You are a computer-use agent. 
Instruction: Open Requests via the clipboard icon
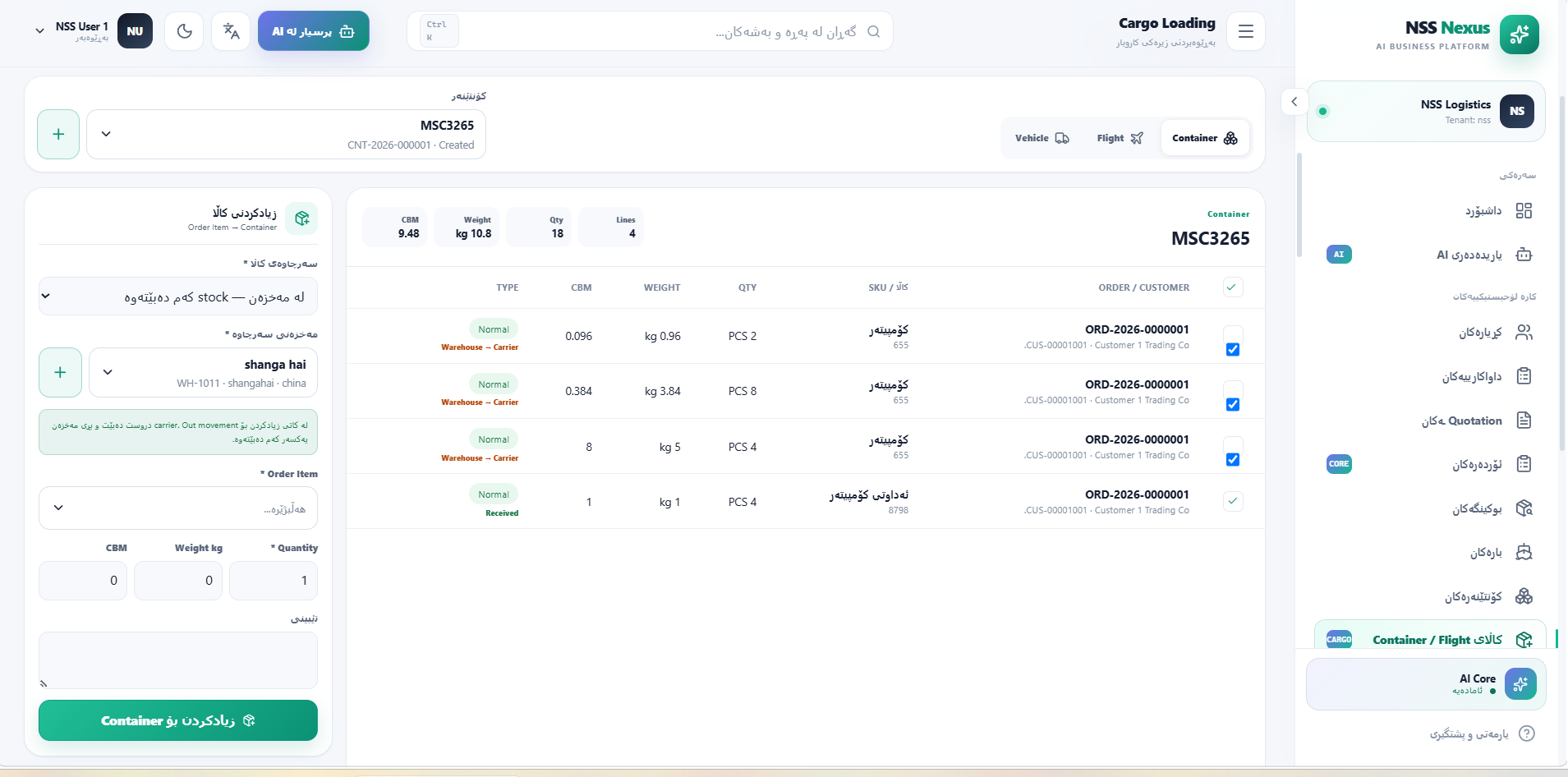coord(1524,376)
